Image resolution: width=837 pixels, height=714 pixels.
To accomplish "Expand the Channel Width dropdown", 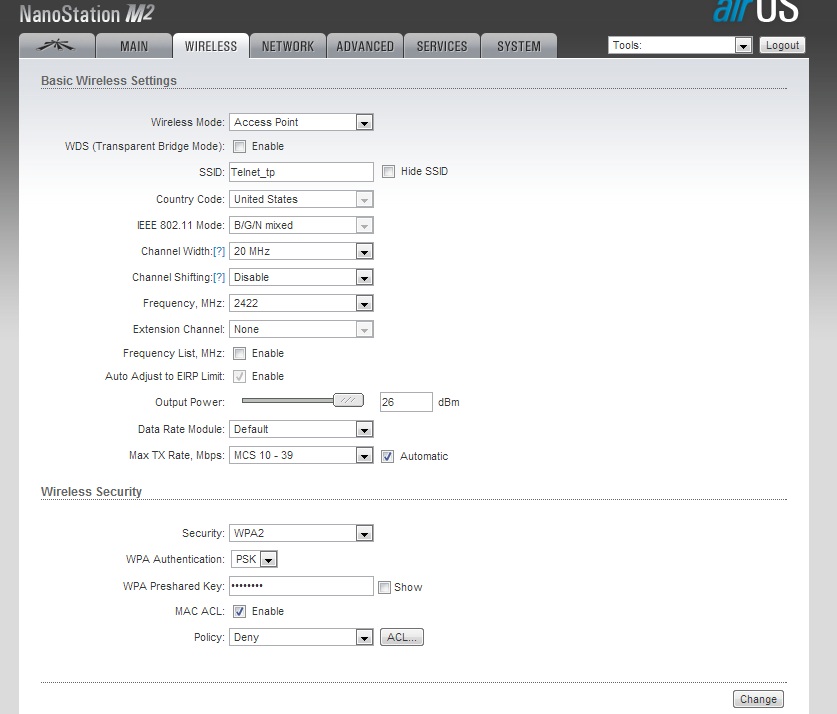I will click(301, 251).
